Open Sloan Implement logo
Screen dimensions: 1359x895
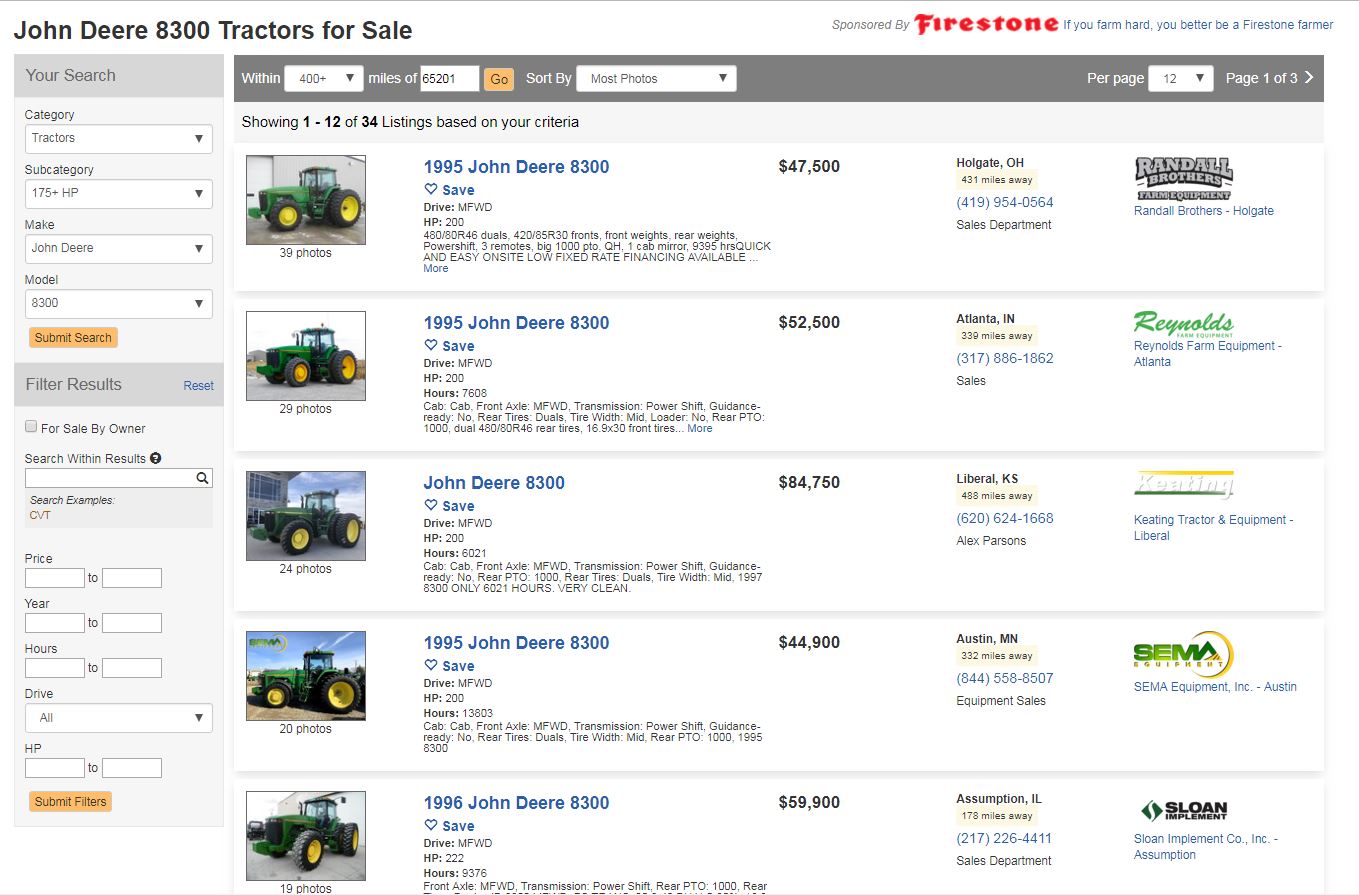1184,810
